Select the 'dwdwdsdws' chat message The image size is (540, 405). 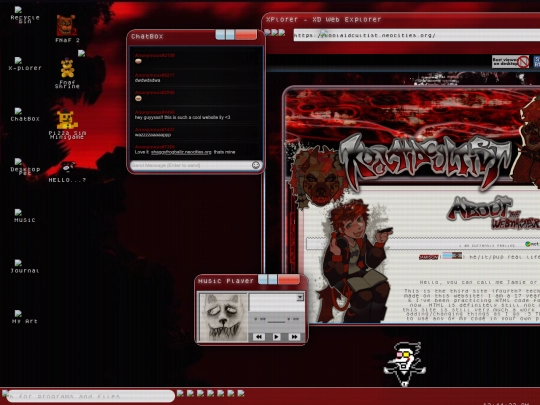147,80
